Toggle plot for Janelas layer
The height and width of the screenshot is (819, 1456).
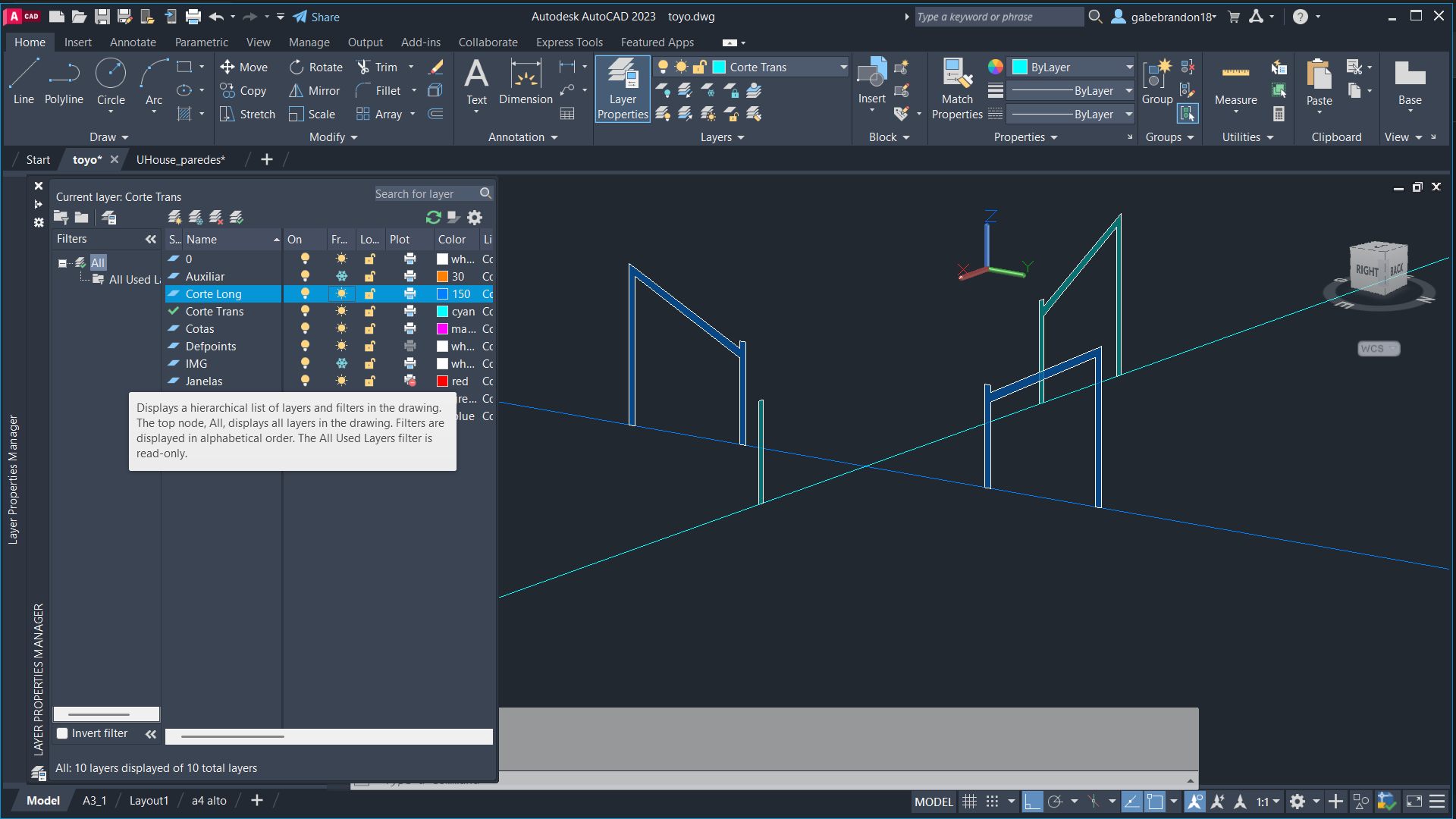tap(410, 381)
